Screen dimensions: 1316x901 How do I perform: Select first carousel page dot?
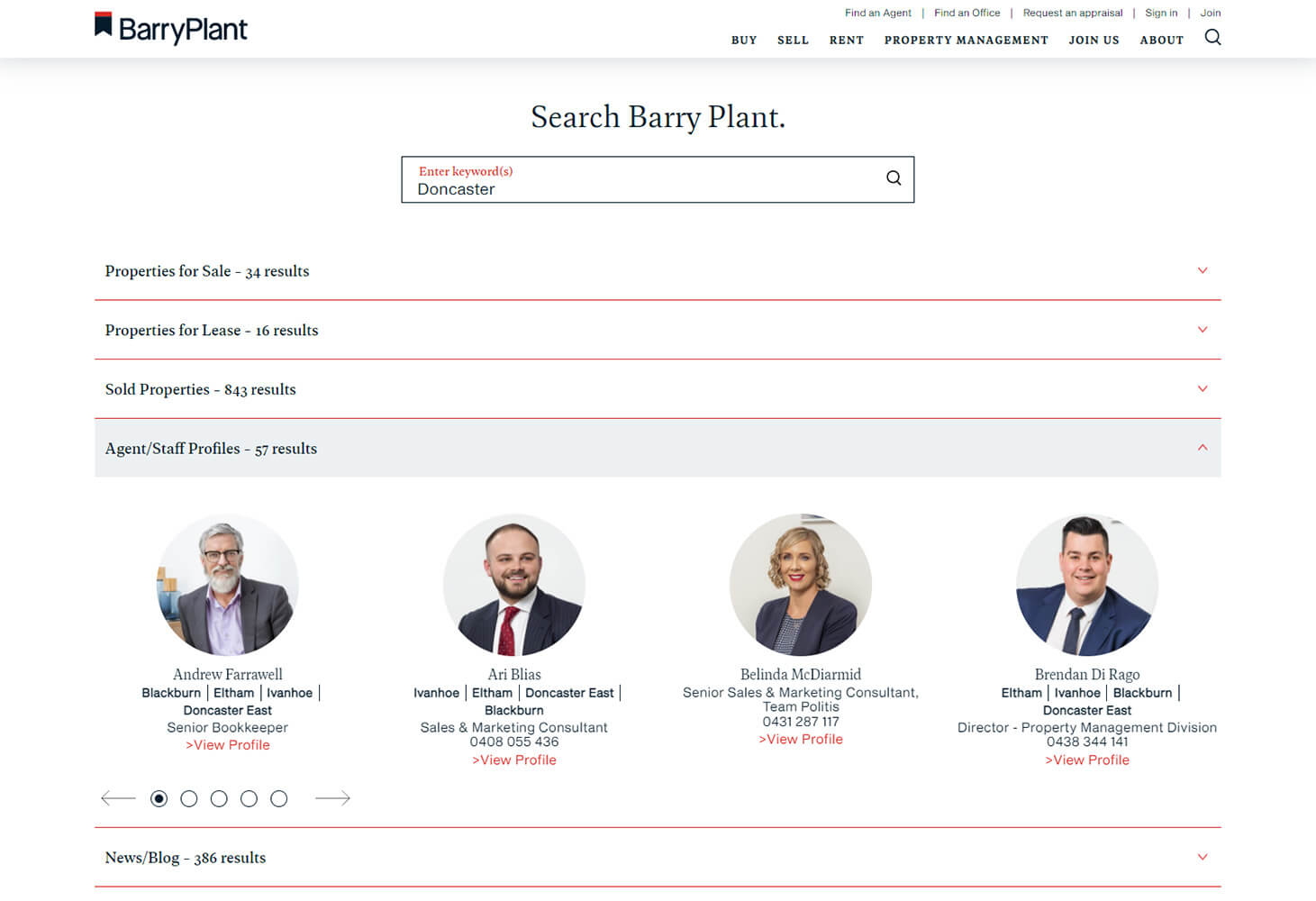159,798
